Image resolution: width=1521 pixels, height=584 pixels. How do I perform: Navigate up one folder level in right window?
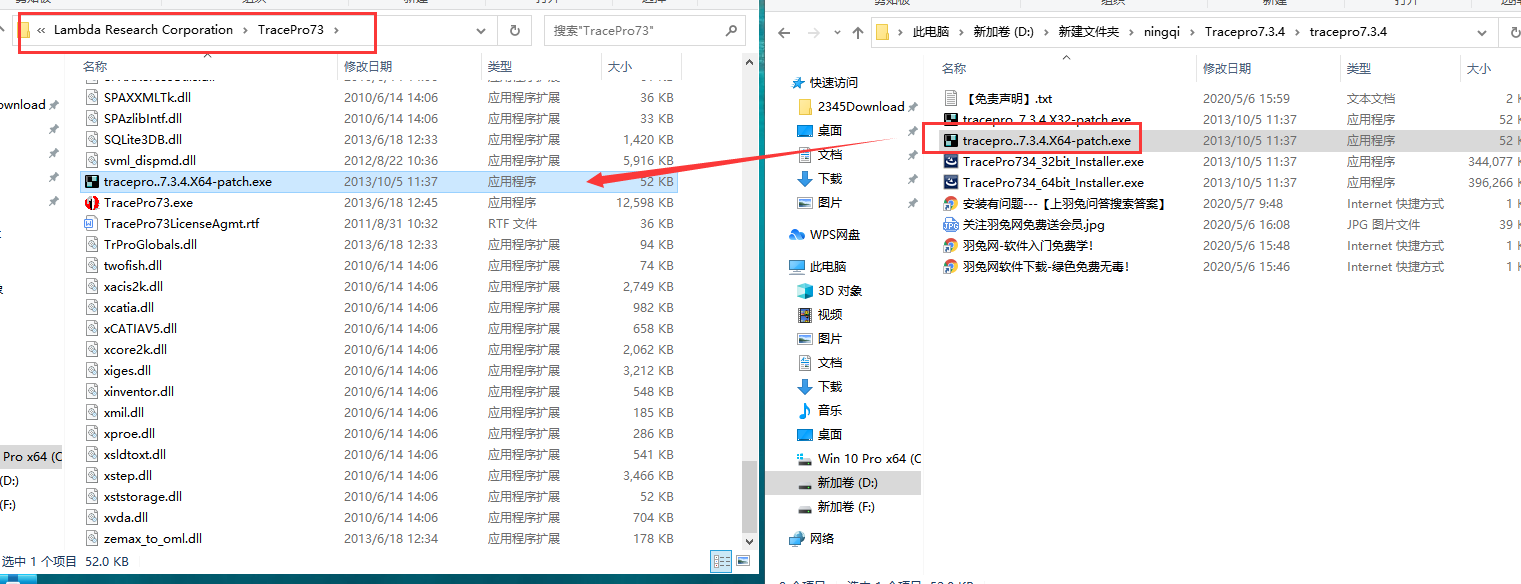click(857, 33)
